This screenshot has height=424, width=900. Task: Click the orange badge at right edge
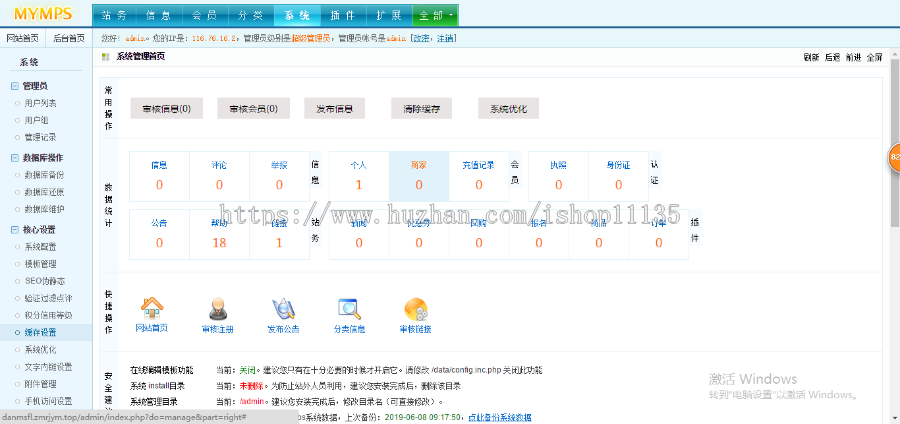coord(894,157)
